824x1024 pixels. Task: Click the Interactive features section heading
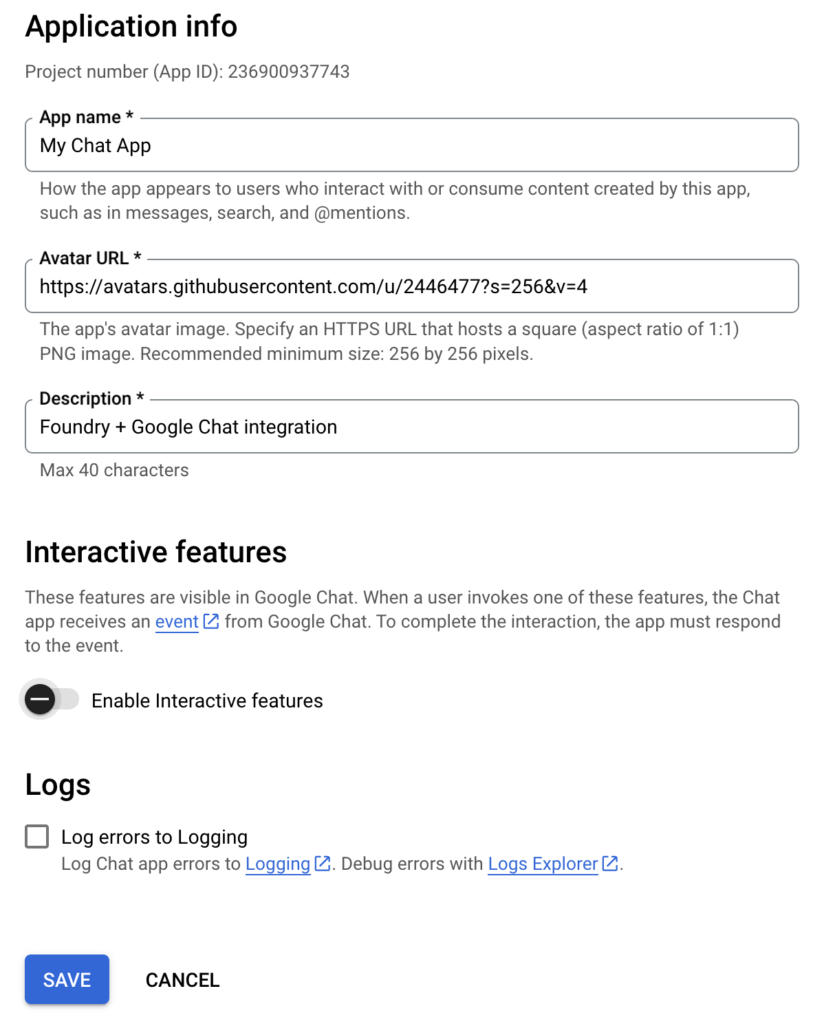tap(156, 552)
